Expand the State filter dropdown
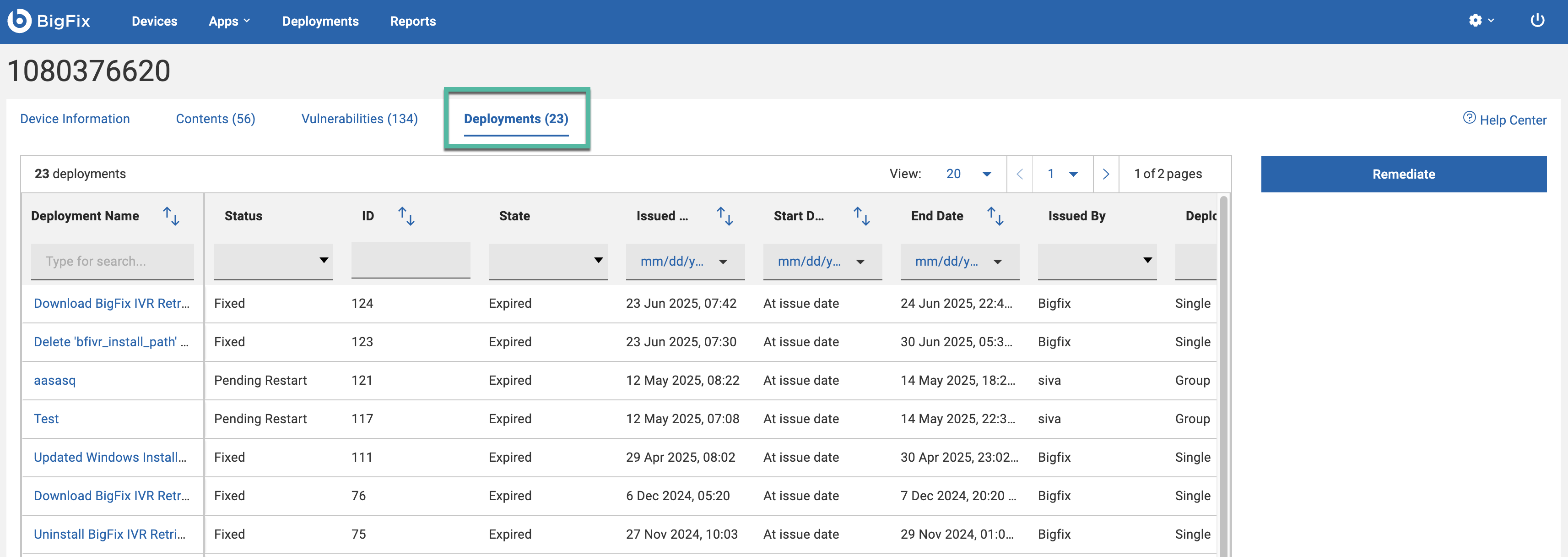 [548, 261]
